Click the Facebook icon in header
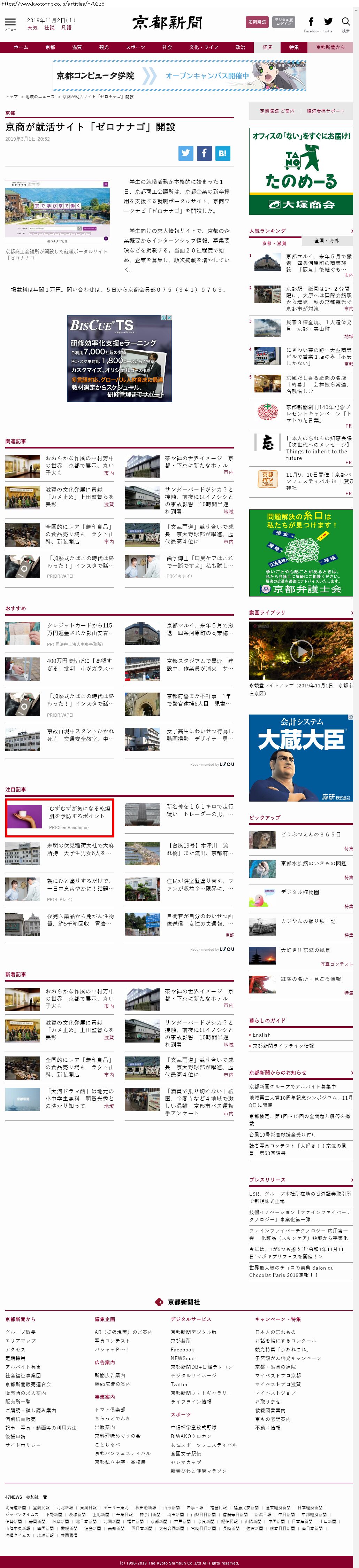The image size is (359, 1568). coord(311,22)
